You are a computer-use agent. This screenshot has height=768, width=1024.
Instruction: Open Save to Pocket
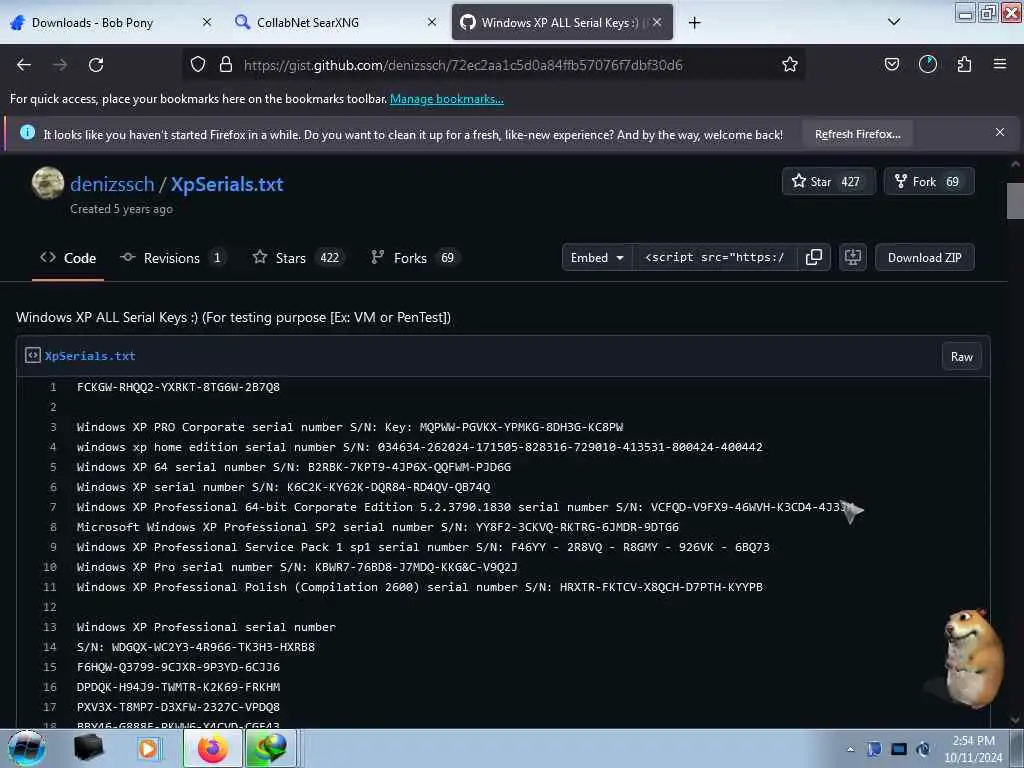tap(891, 64)
